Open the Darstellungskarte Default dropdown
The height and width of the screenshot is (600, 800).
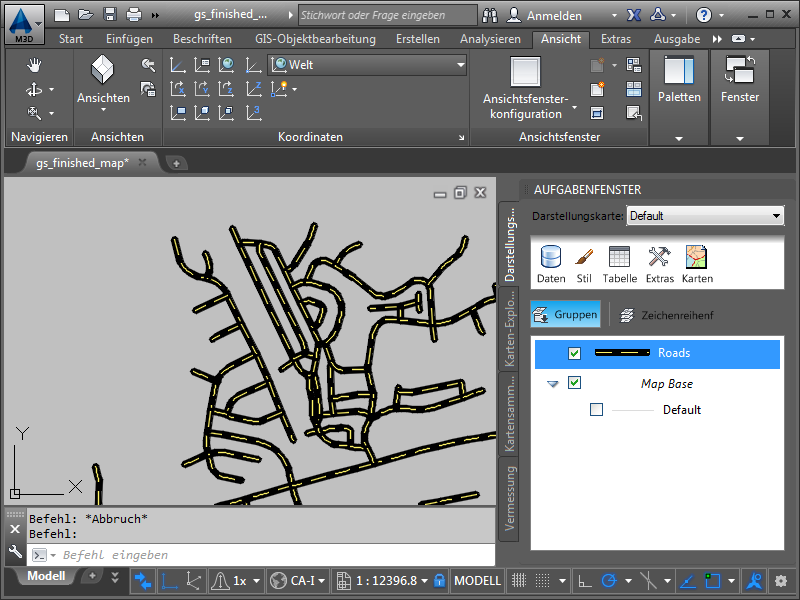(705, 216)
